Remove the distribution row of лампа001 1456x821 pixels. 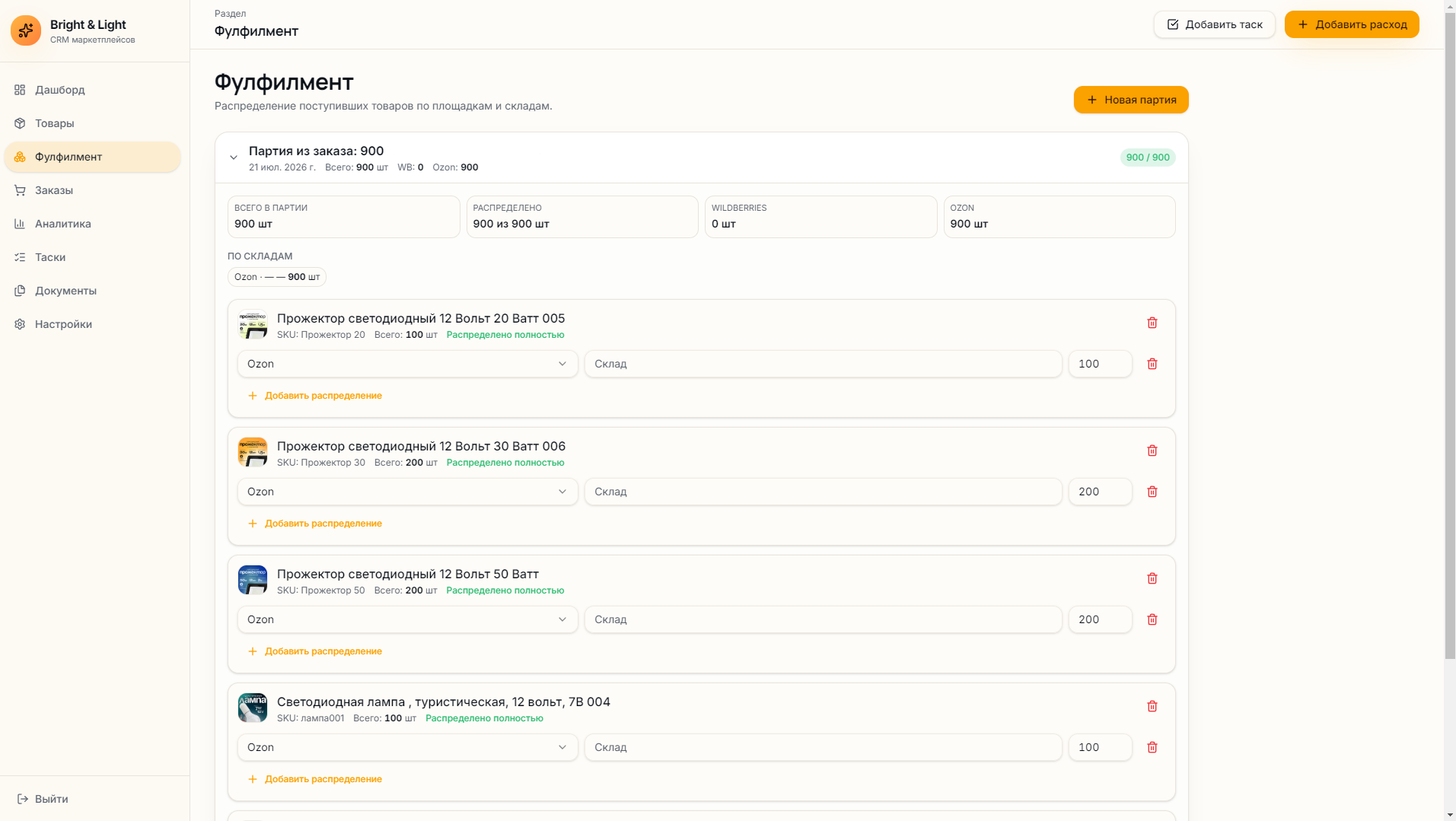(1152, 747)
